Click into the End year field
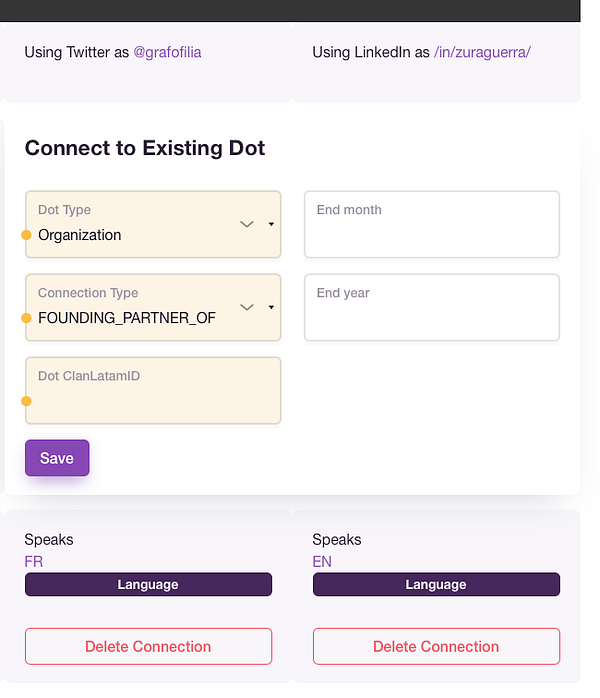Image resolution: width=600 pixels, height=698 pixels. pyautogui.click(x=431, y=315)
